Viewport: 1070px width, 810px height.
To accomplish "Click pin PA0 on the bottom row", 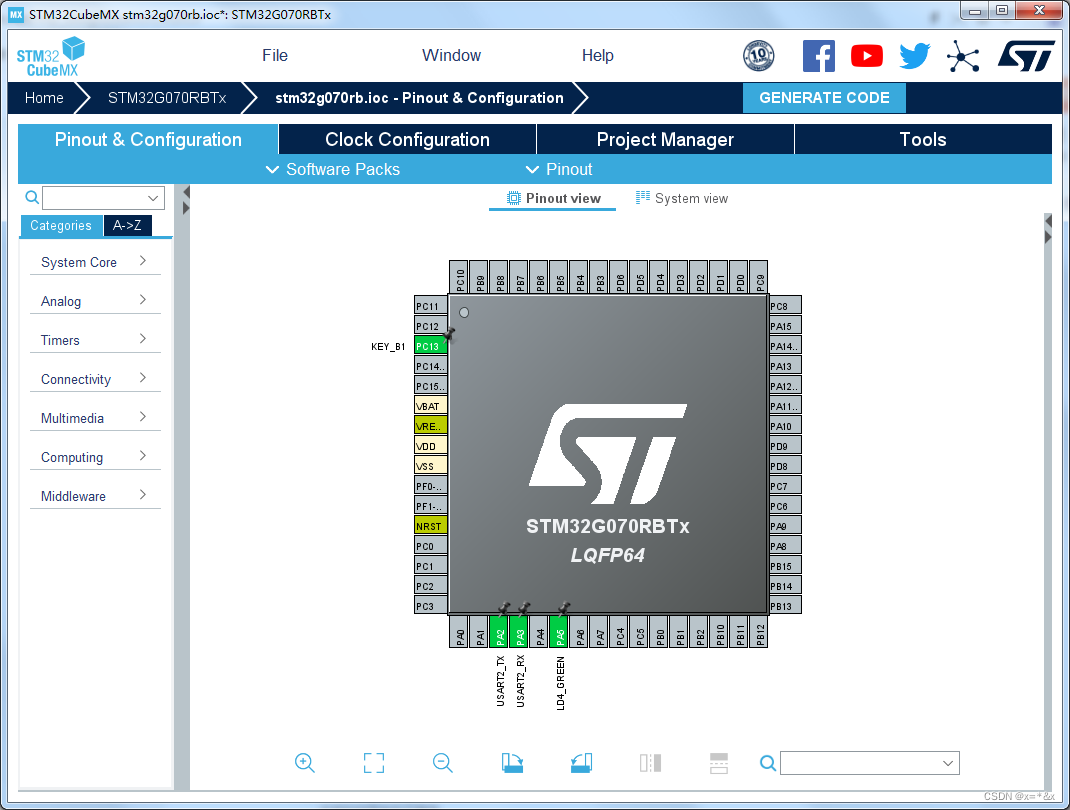I will click(x=460, y=631).
